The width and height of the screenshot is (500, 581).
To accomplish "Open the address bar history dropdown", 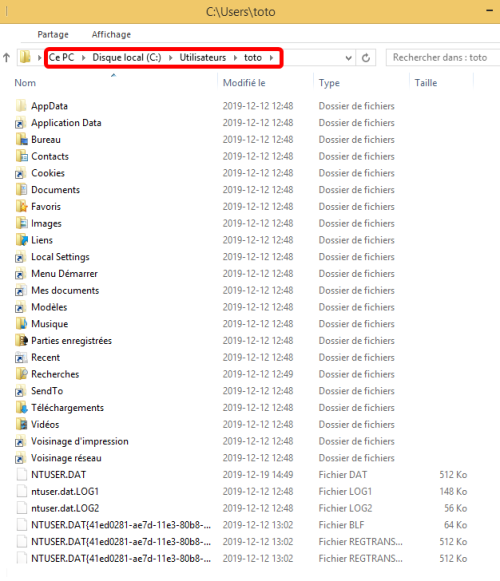I will [x=348, y=58].
